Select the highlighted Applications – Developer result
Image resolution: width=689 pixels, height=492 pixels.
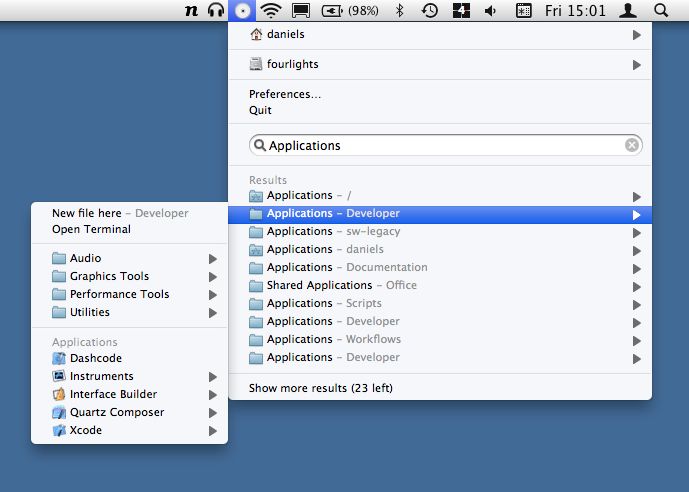[440, 214]
